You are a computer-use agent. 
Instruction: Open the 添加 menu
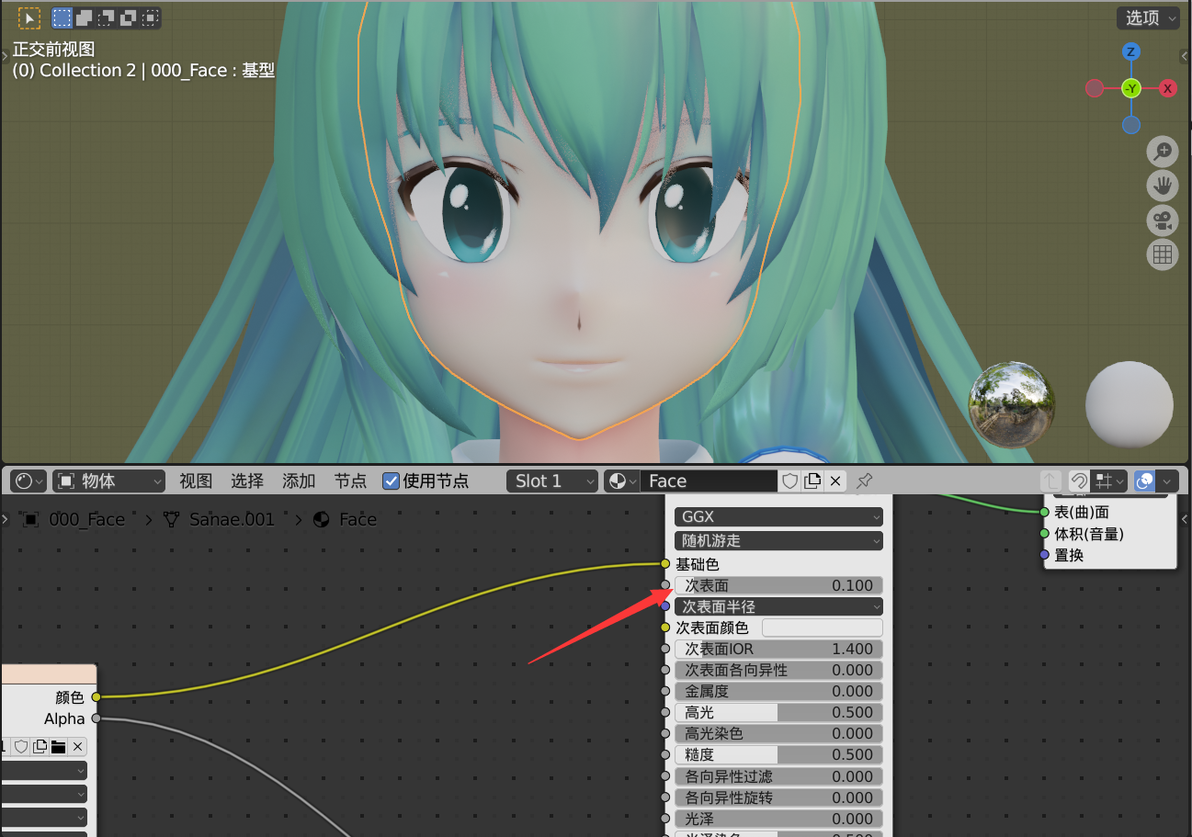click(299, 481)
